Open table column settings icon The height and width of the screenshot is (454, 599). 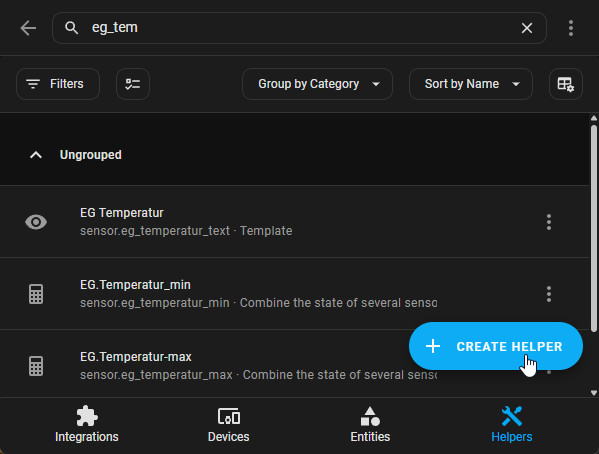click(x=565, y=84)
